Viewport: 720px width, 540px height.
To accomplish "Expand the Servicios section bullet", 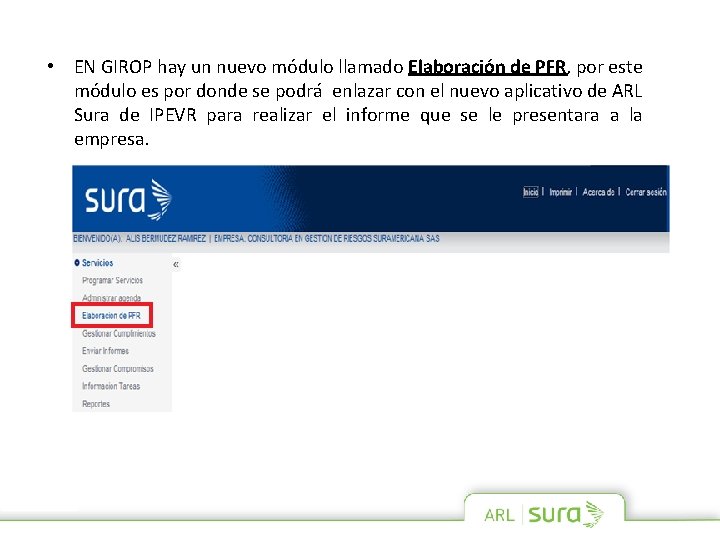I will pyautogui.click(x=77, y=263).
